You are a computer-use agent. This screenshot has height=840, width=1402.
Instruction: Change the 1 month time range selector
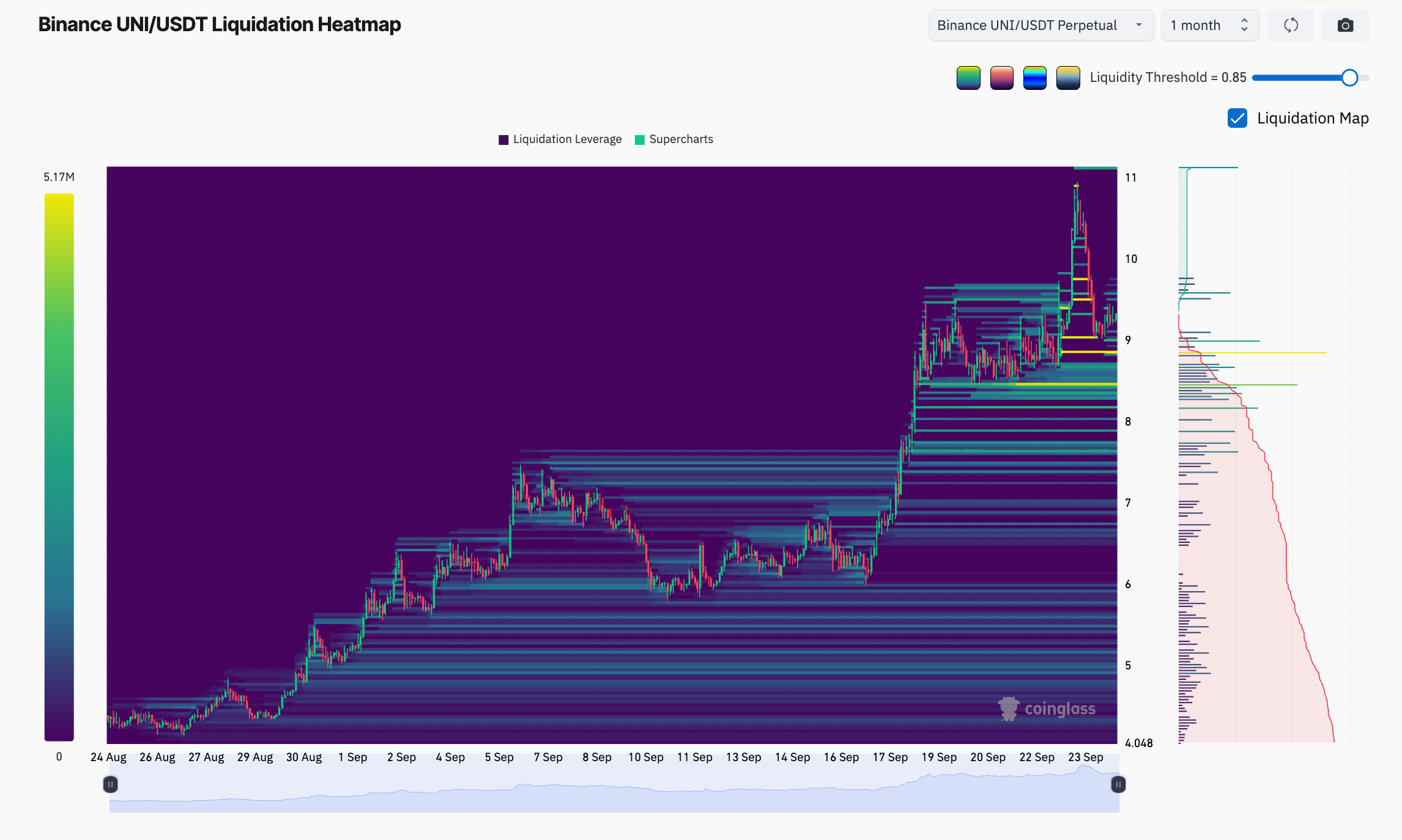click(x=1210, y=25)
